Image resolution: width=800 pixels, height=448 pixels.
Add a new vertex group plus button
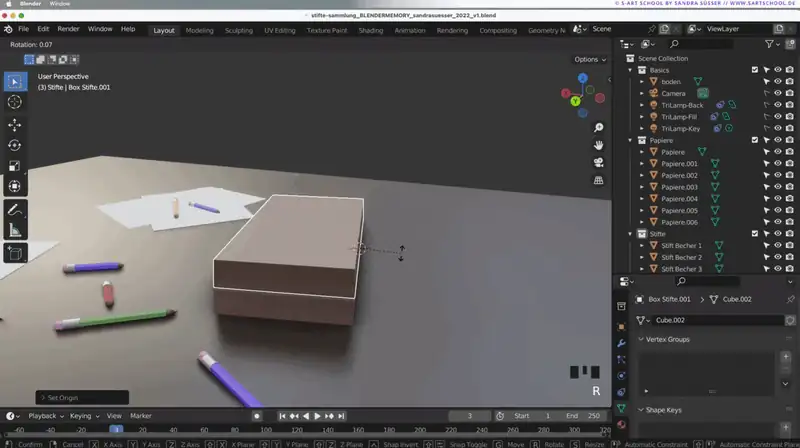[786, 357]
